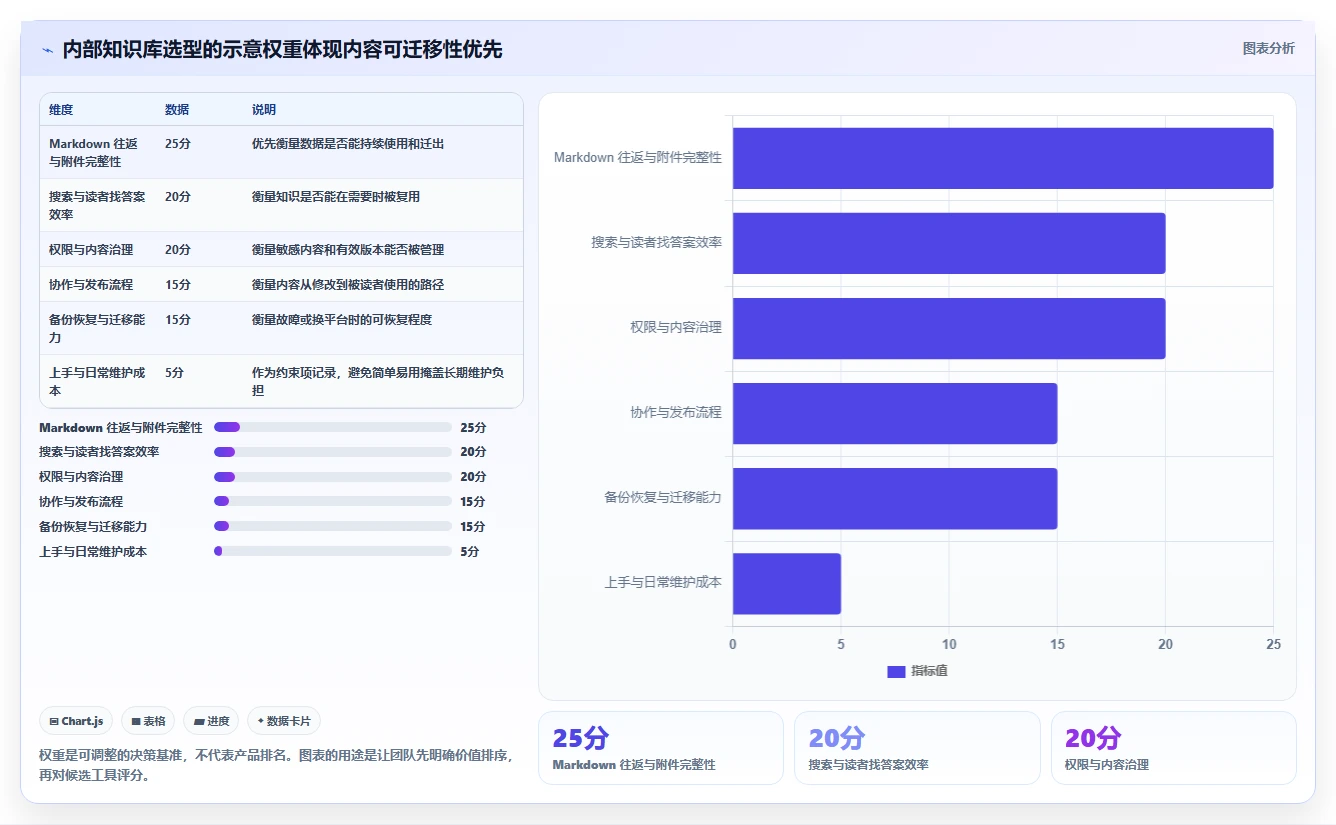Open the 20分 搜索与读者找答案效率 data card

coord(917,748)
